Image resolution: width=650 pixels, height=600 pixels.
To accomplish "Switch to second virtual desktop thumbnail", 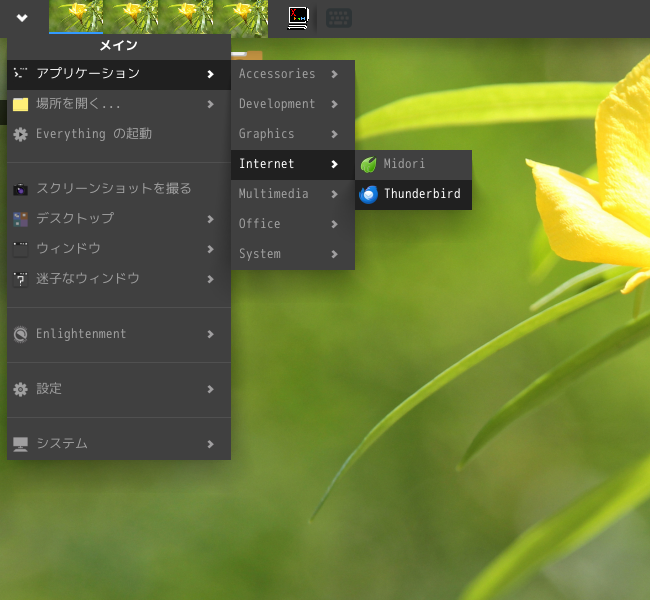I will point(131,17).
